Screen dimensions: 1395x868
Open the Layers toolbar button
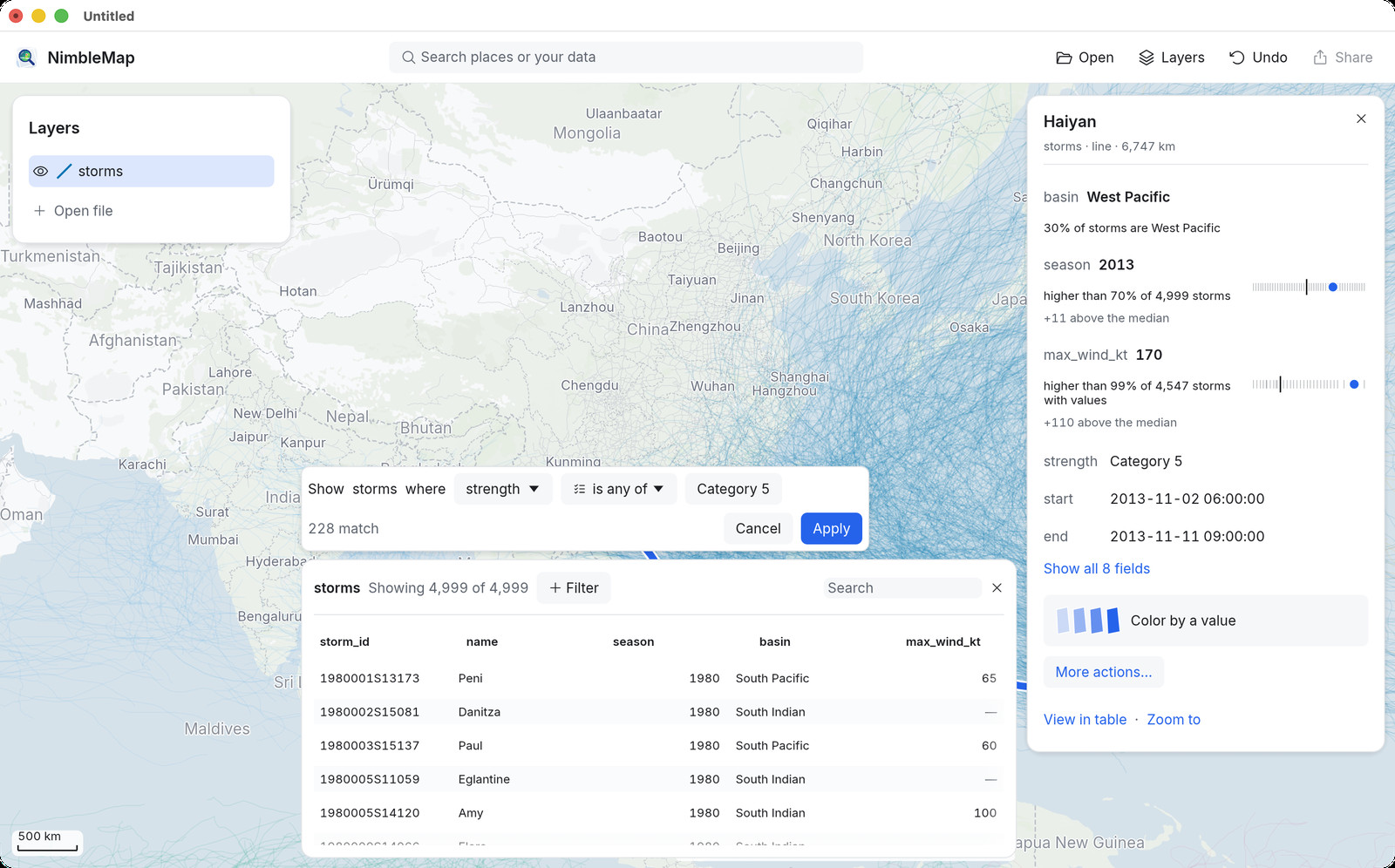pos(1171,58)
